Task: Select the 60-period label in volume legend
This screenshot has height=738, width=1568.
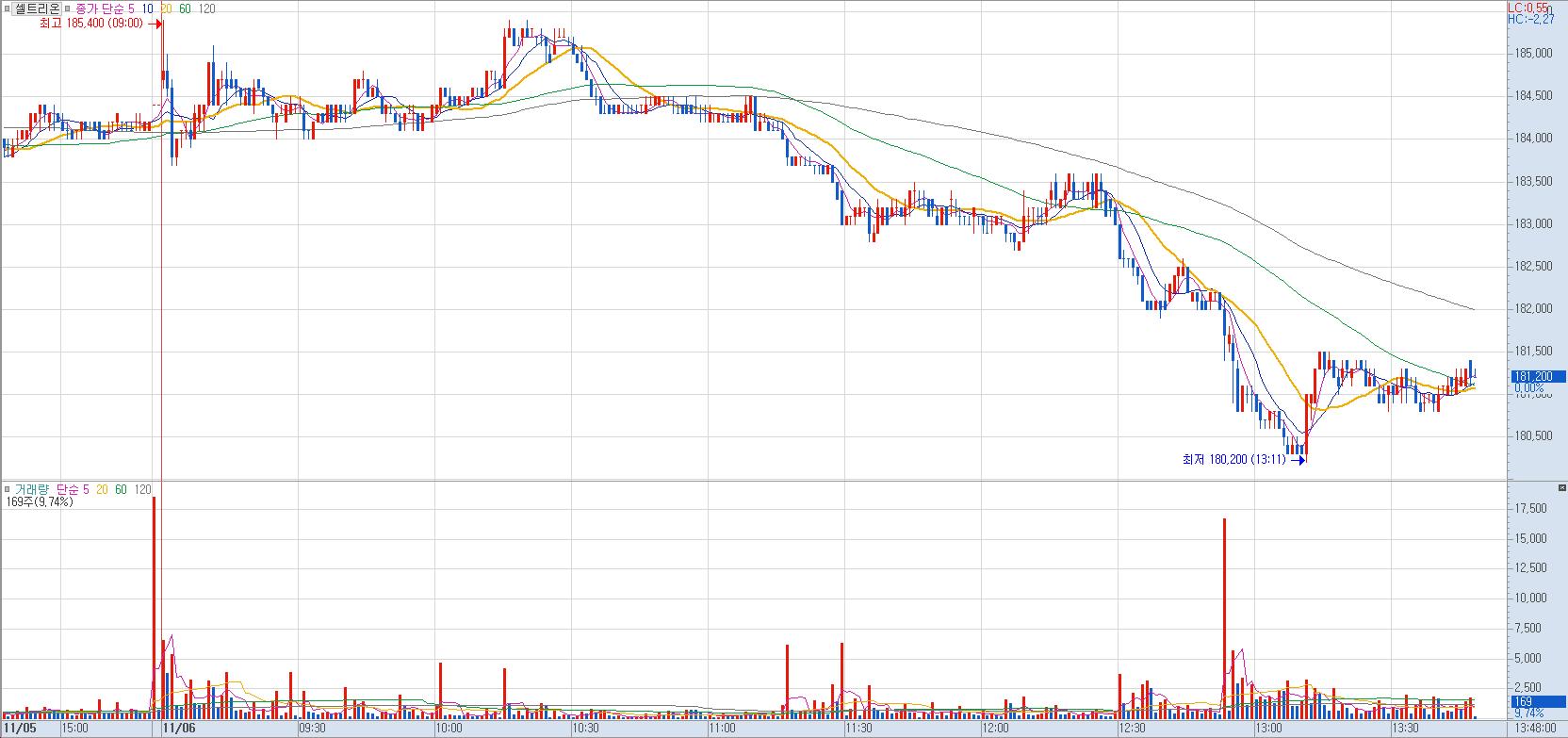Action: click(121, 489)
